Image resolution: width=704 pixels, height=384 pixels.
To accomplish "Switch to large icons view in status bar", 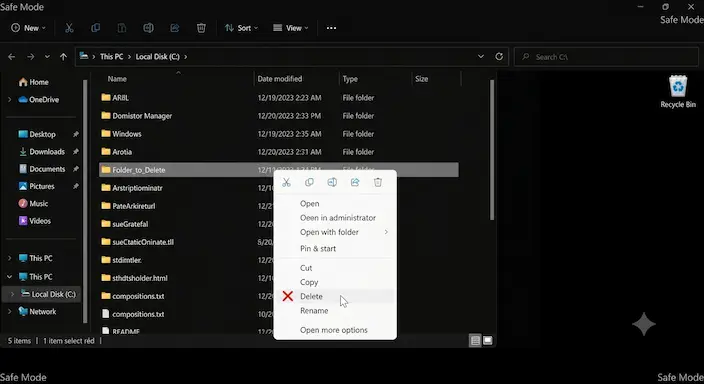I will (x=488, y=340).
